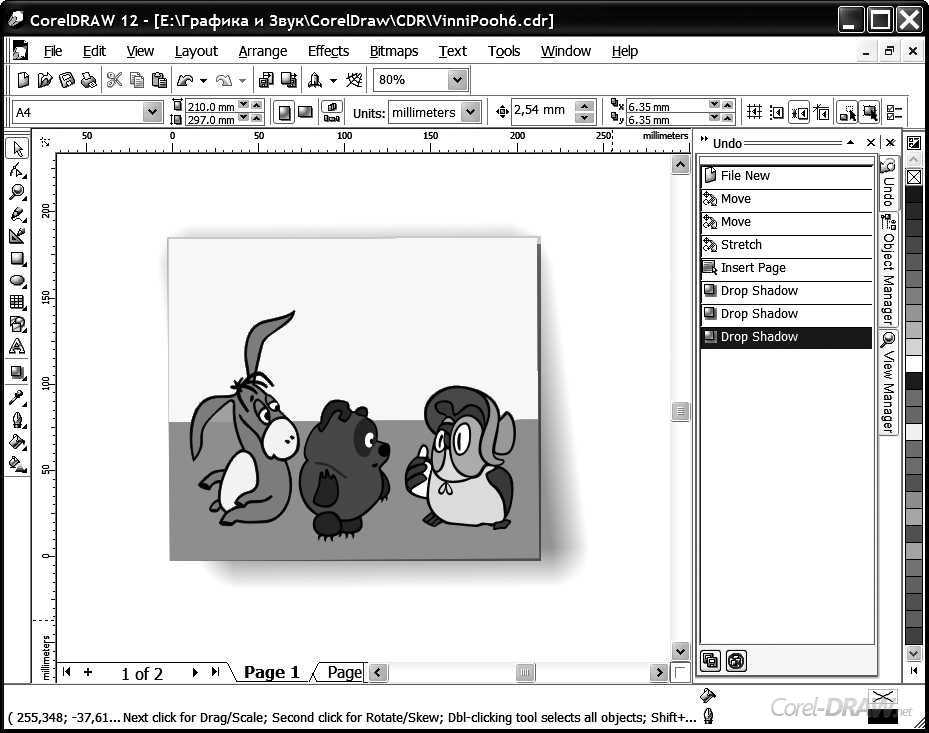Click the Import toolbar icon

(266, 79)
